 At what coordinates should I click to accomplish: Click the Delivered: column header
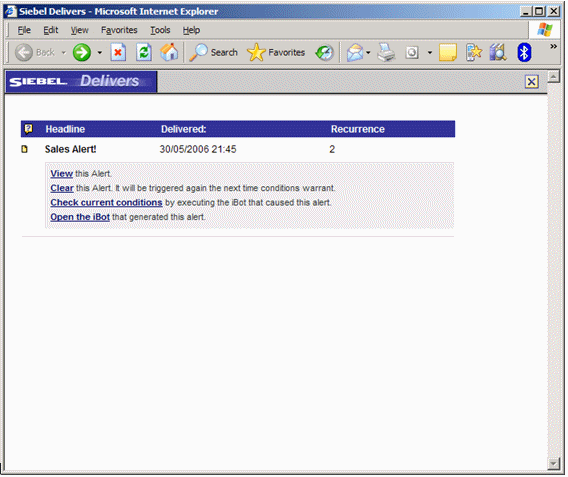coord(183,129)
